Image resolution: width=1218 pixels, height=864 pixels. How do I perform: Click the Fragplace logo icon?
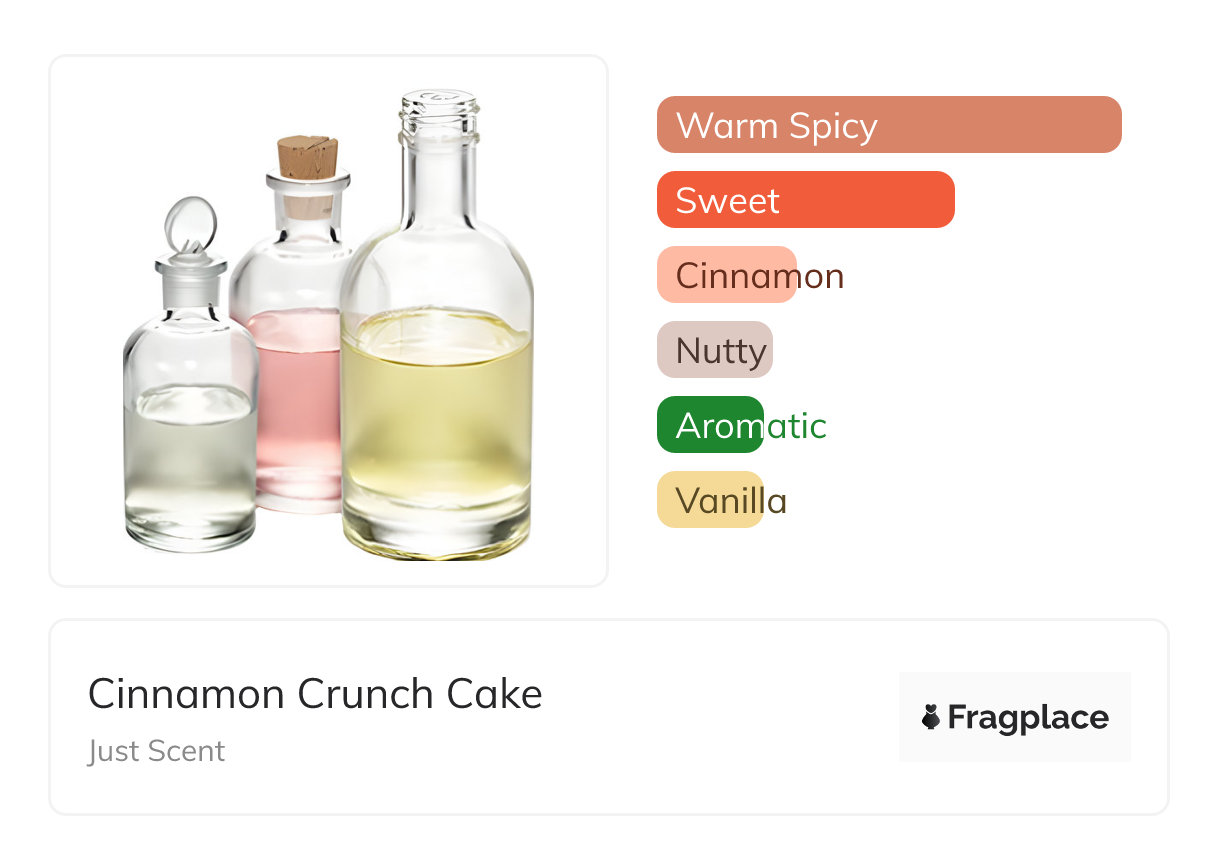click(931, 717)
